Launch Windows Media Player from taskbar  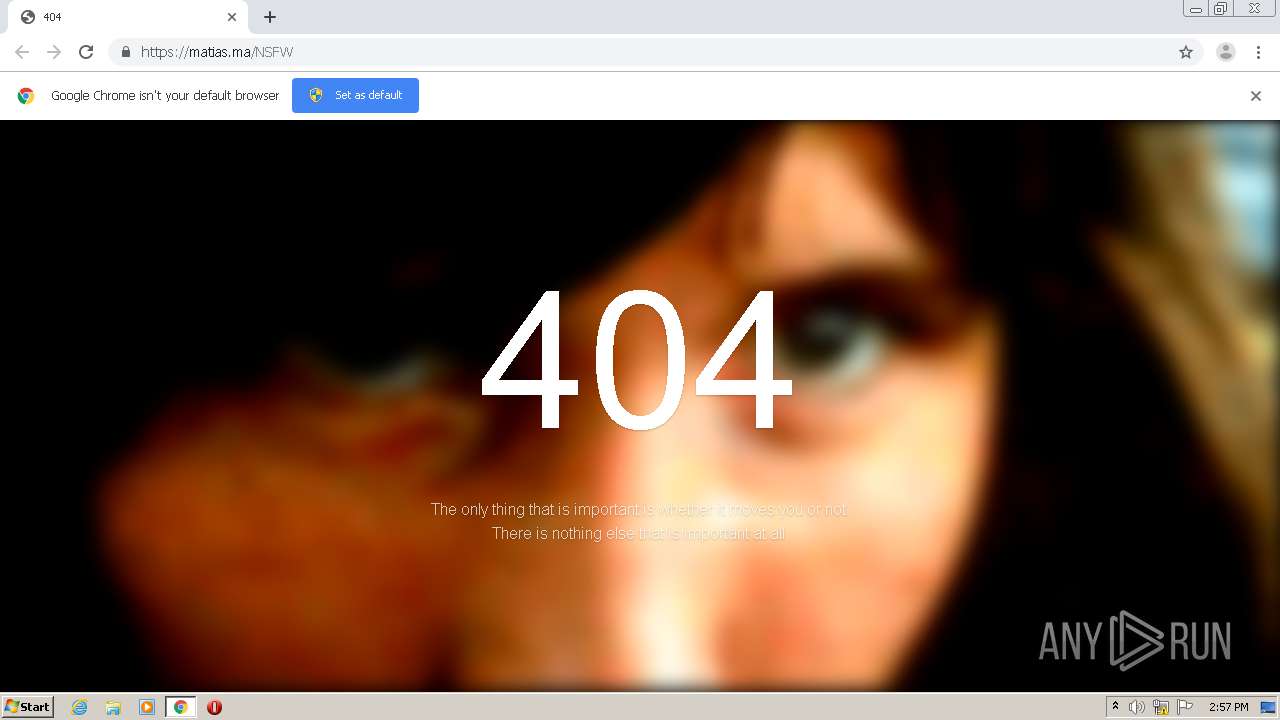[147, 707]
